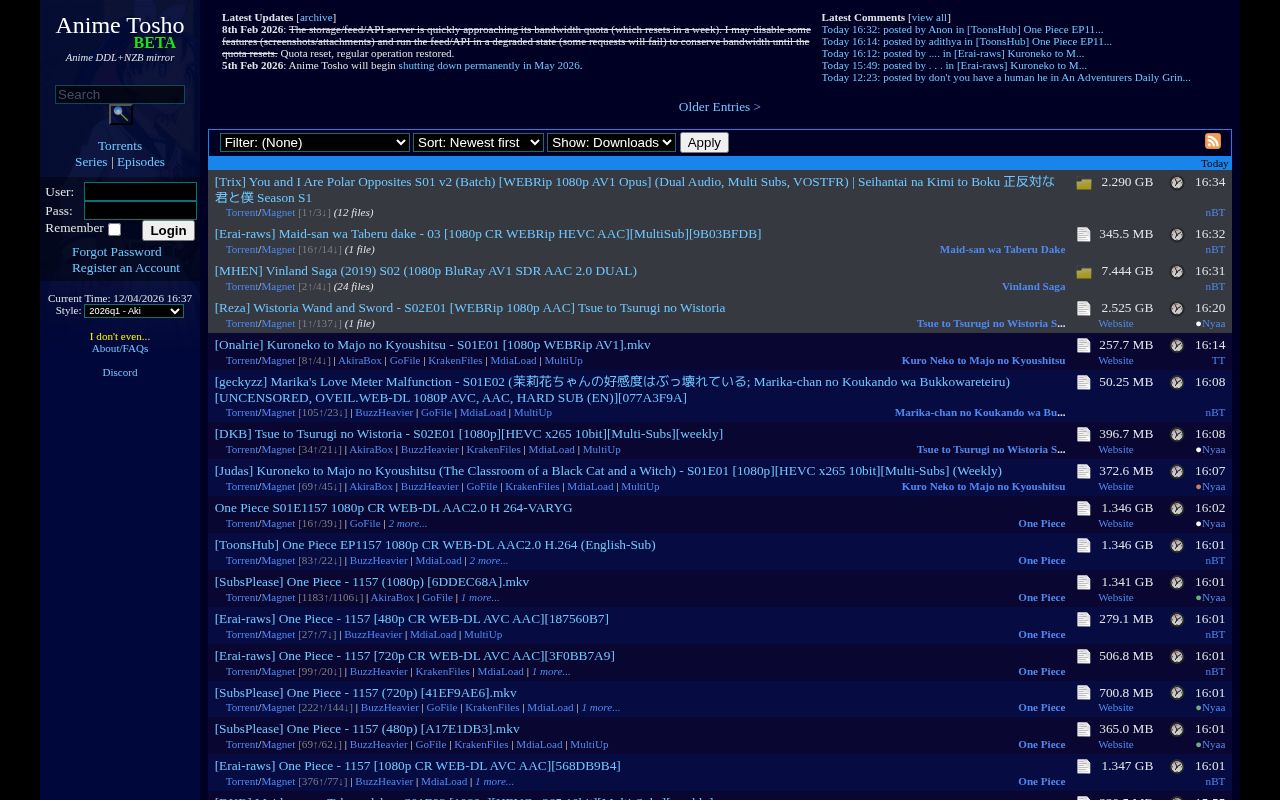The height and width of the screenshot is (800, 1280).
Task: Click the Show: Downloads selector
Action: tap(611, 142)
